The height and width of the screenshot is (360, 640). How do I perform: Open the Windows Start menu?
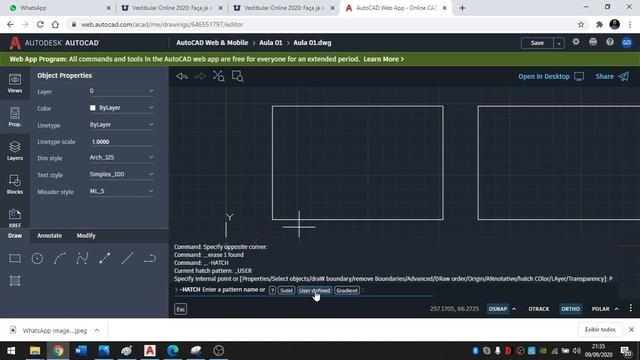[11, 351]
